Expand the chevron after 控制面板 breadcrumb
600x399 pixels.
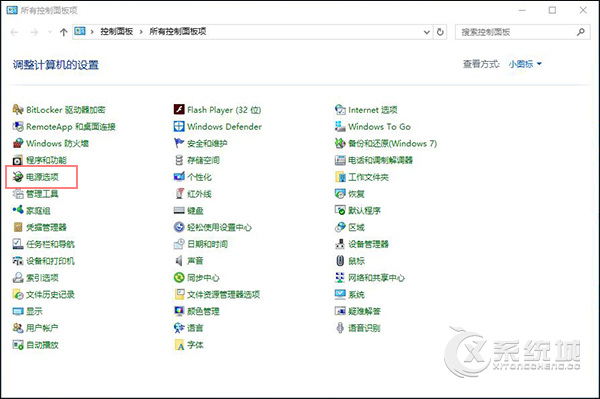[141, 32]
